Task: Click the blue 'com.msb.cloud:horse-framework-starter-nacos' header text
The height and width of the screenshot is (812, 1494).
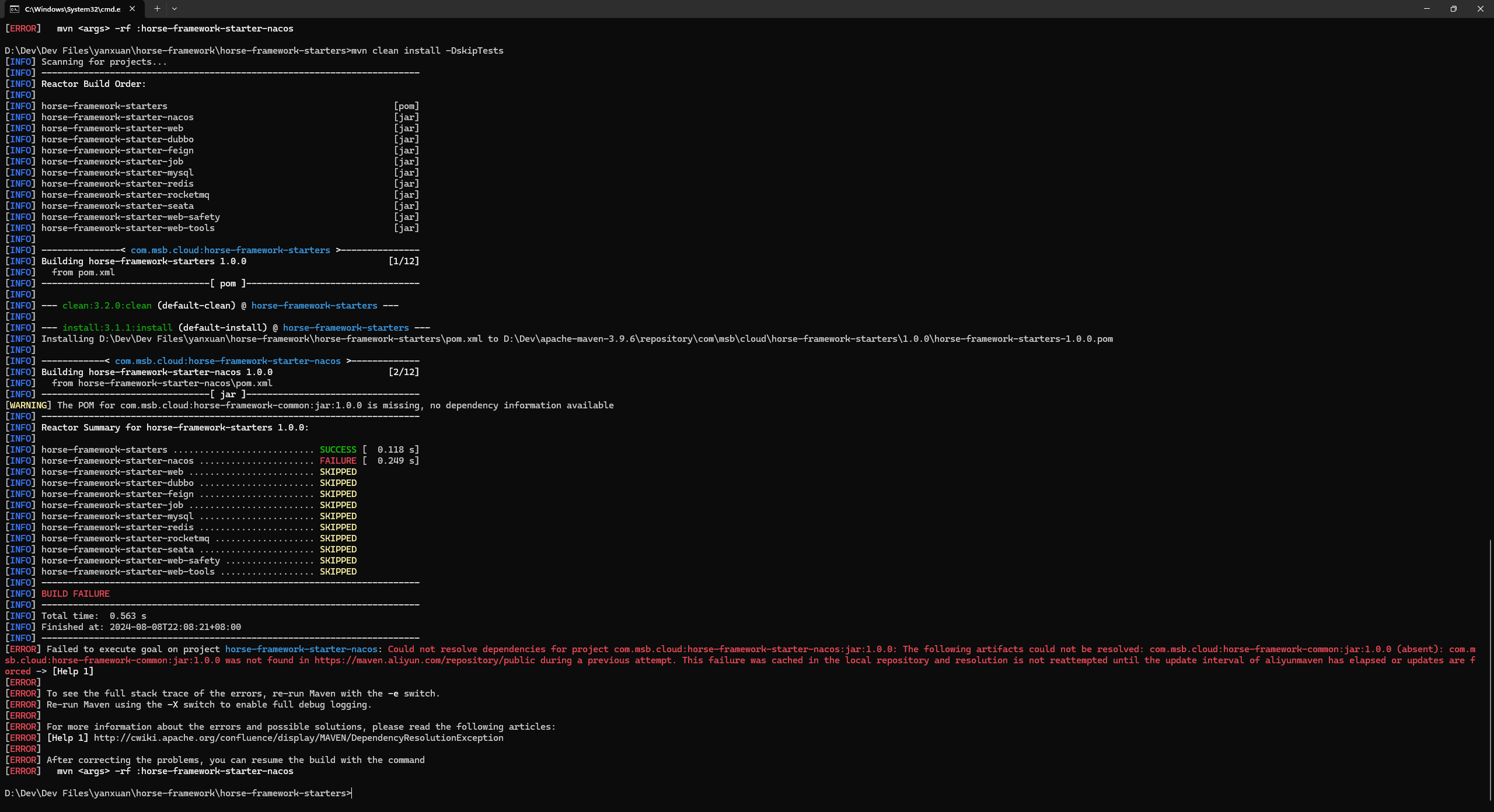Action: (228, 361)
